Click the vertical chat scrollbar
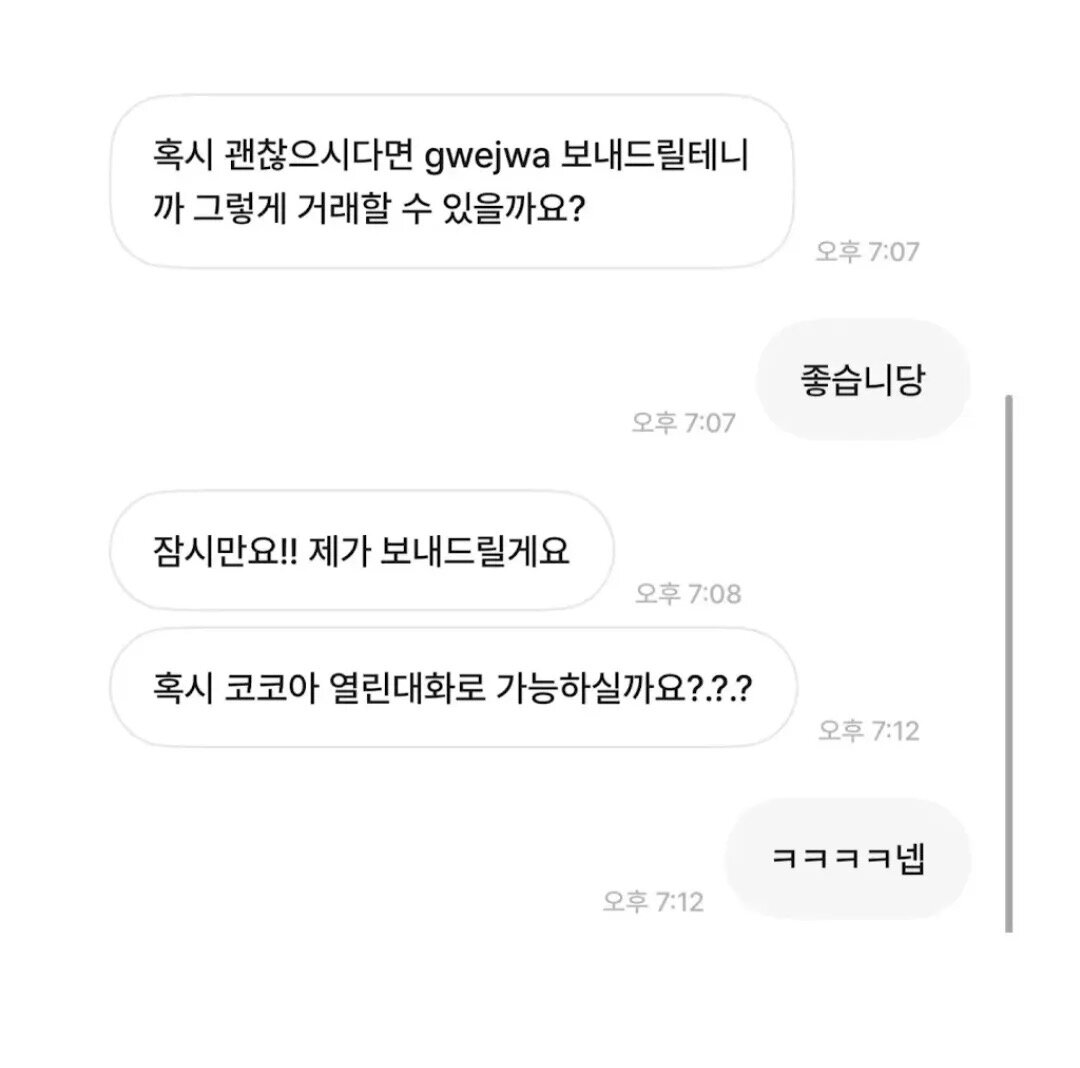 (1009, 664)
